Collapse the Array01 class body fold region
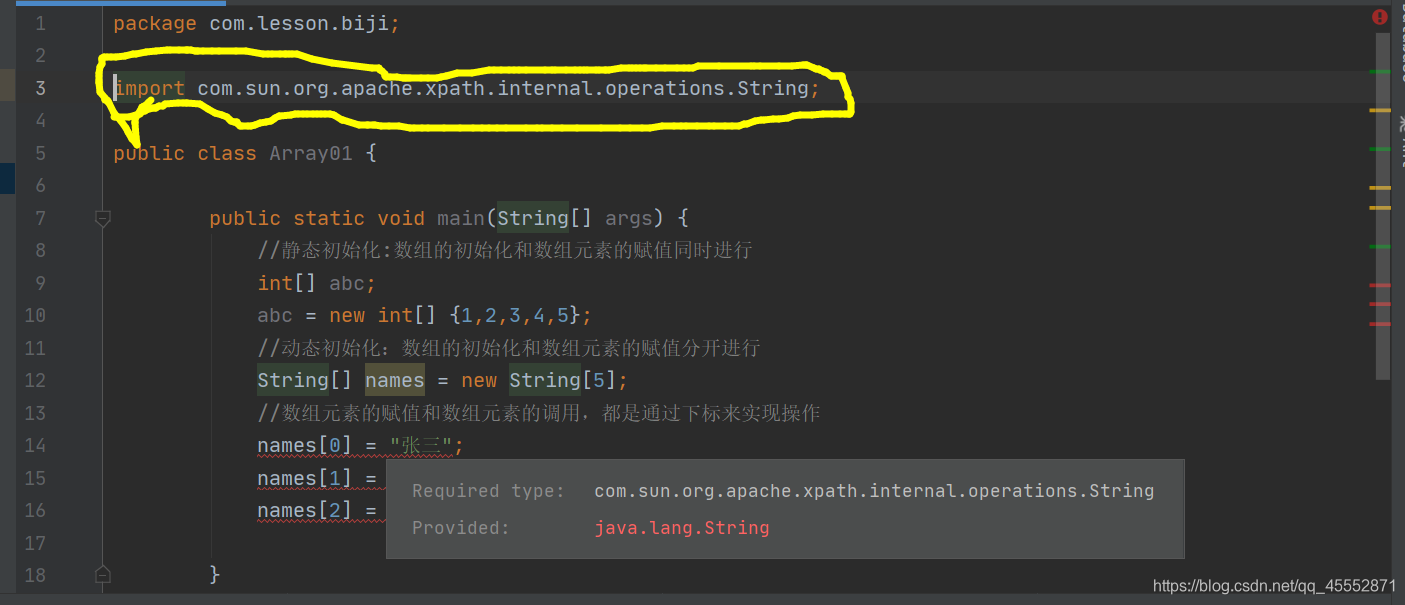 [102, 153]
